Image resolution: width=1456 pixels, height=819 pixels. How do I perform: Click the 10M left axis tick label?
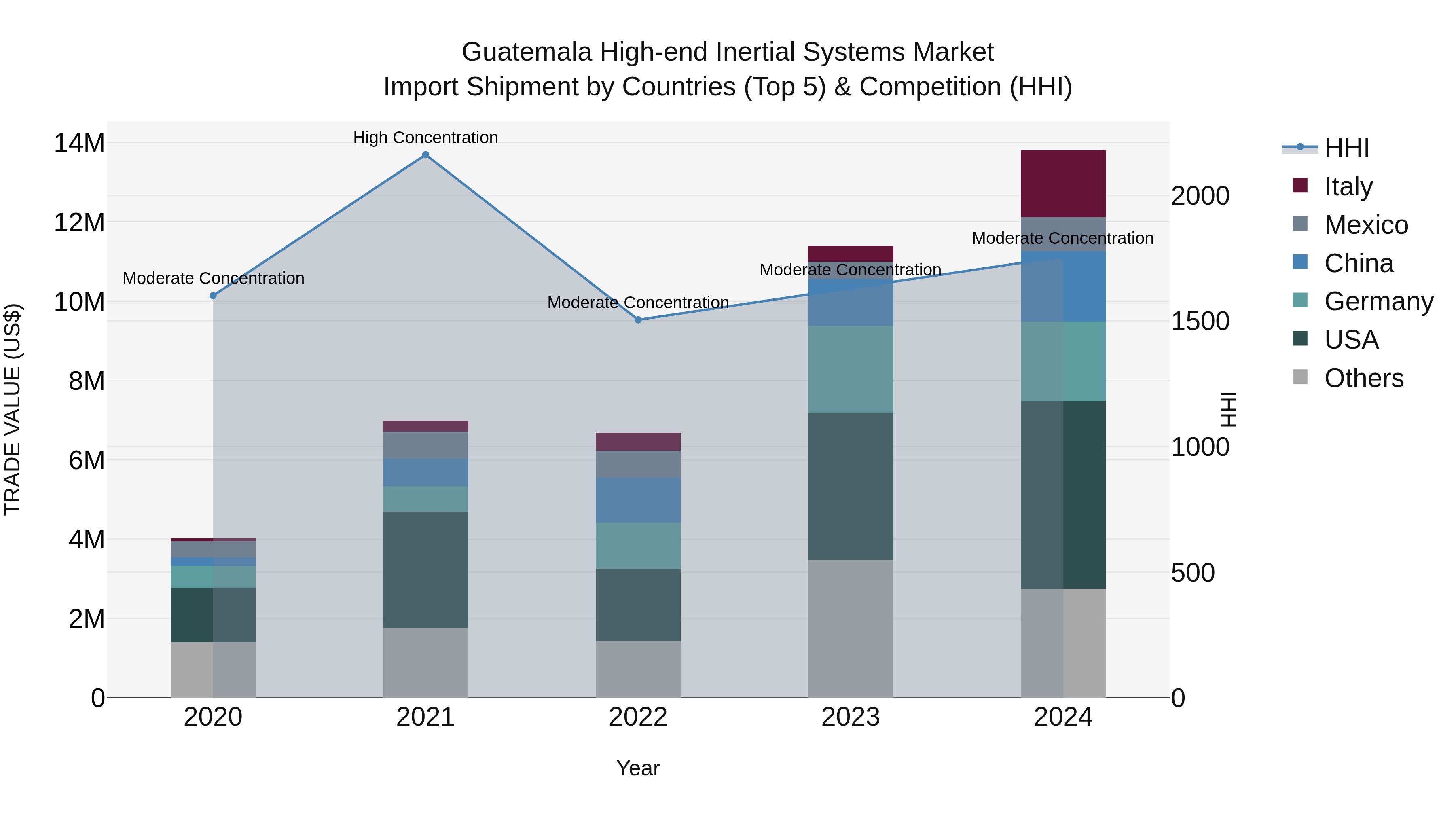pyautogui.click(x=79, y=302)
